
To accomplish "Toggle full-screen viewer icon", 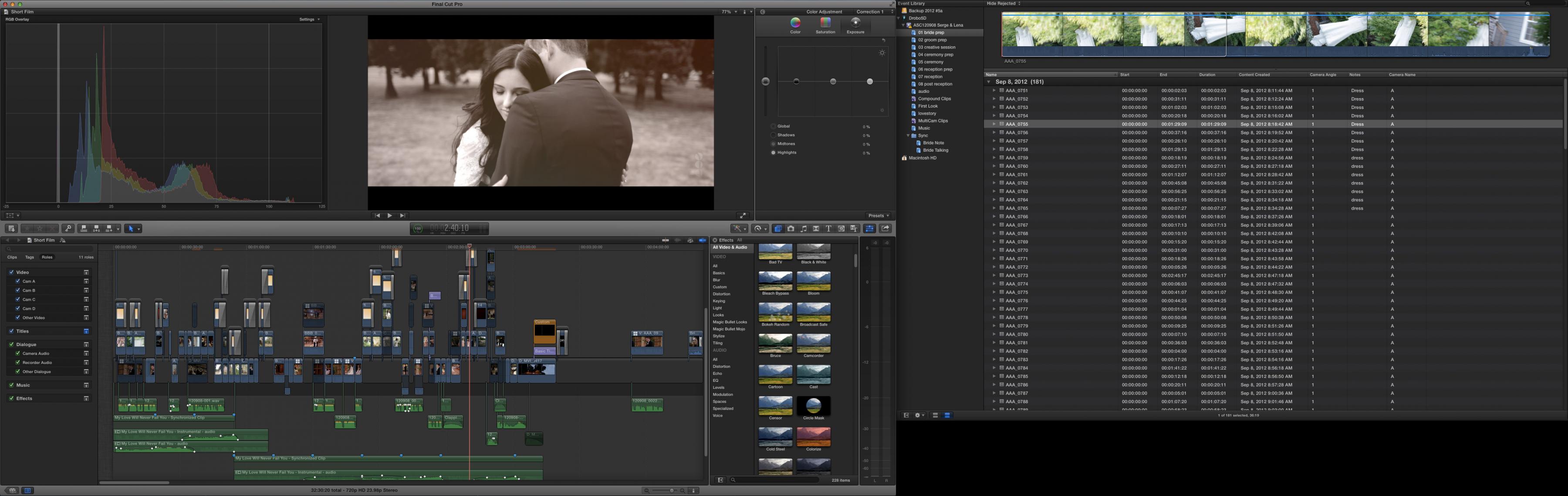I will [x=743, y=216].
